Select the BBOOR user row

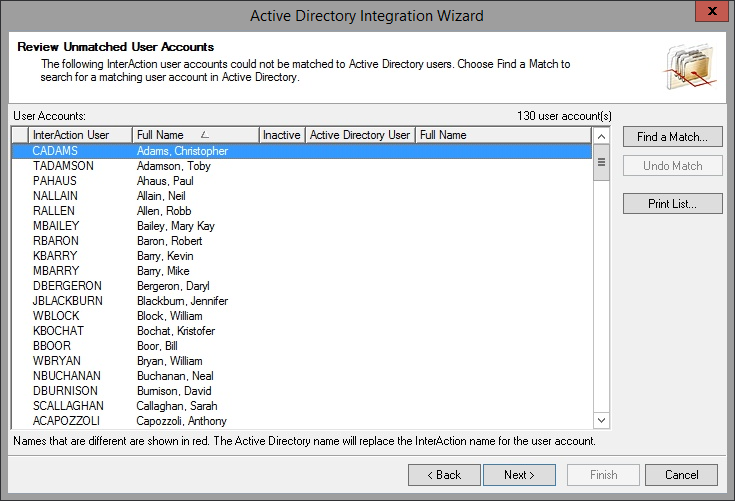click(x=302, y=346)
